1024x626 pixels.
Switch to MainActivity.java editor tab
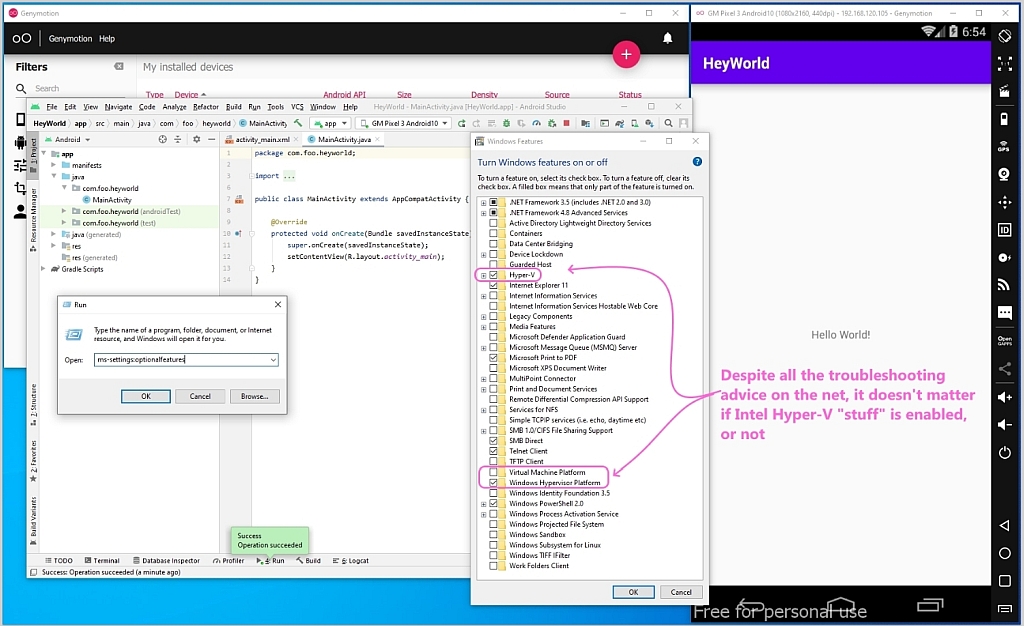click(x=344, y=139)
